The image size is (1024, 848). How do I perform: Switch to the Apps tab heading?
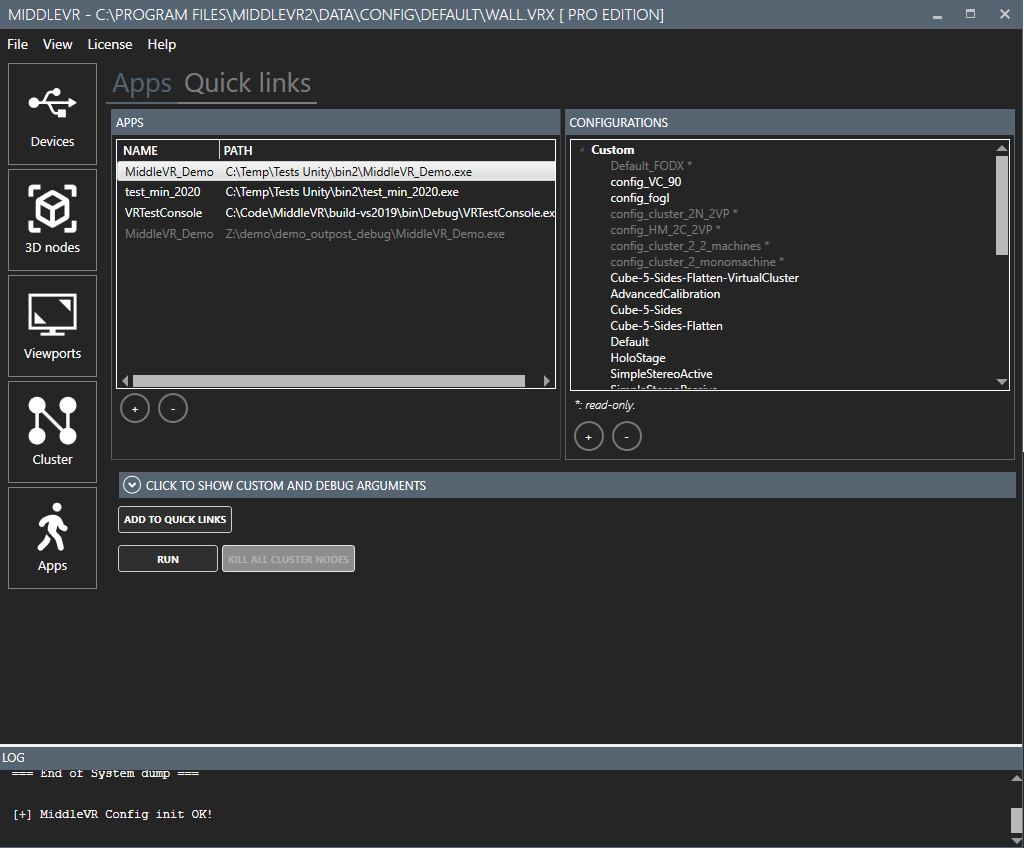click(142, 84)
